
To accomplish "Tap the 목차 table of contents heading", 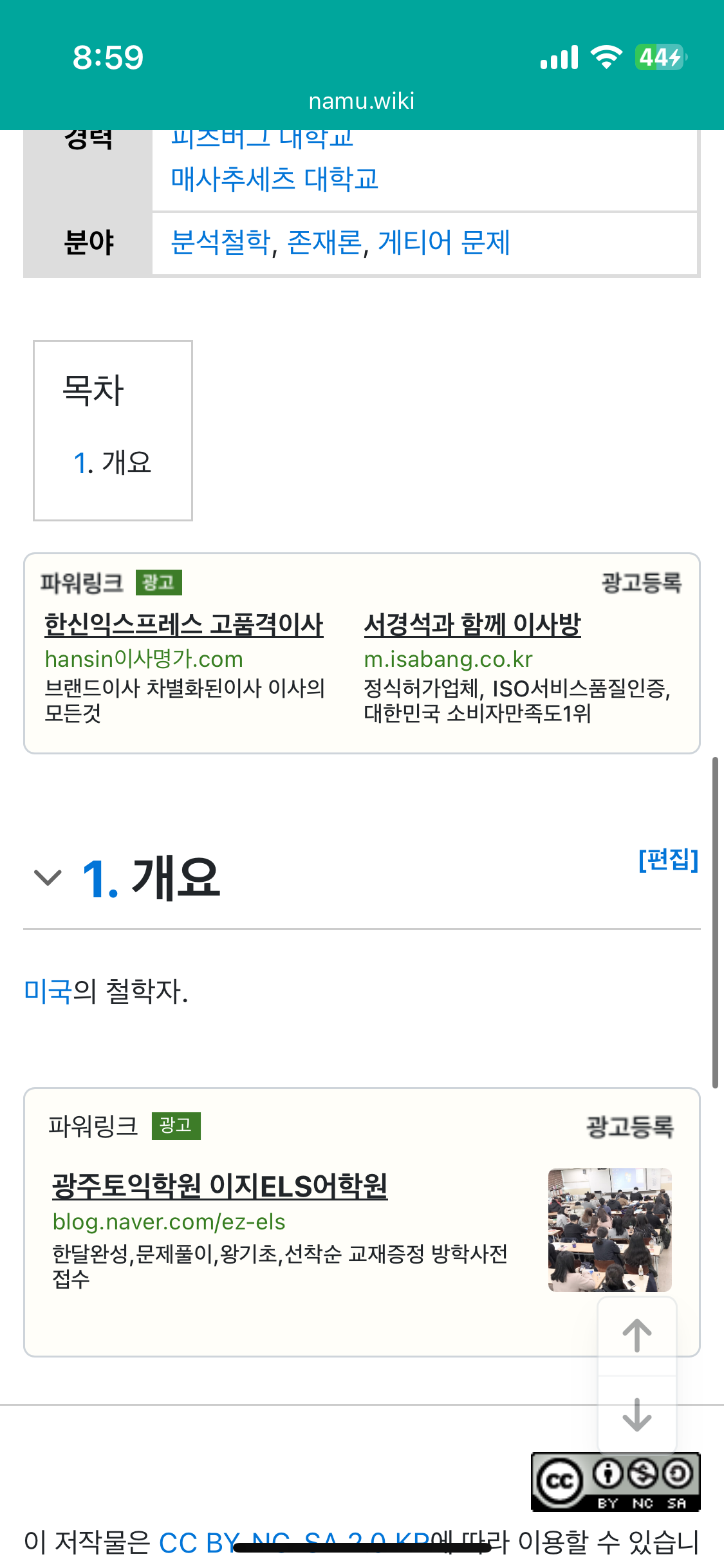I will pos(93,390).
